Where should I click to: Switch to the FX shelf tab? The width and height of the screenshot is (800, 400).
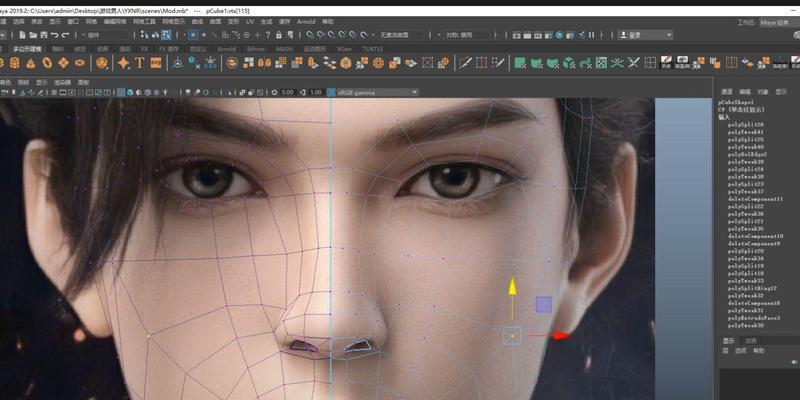pos(145,49)
